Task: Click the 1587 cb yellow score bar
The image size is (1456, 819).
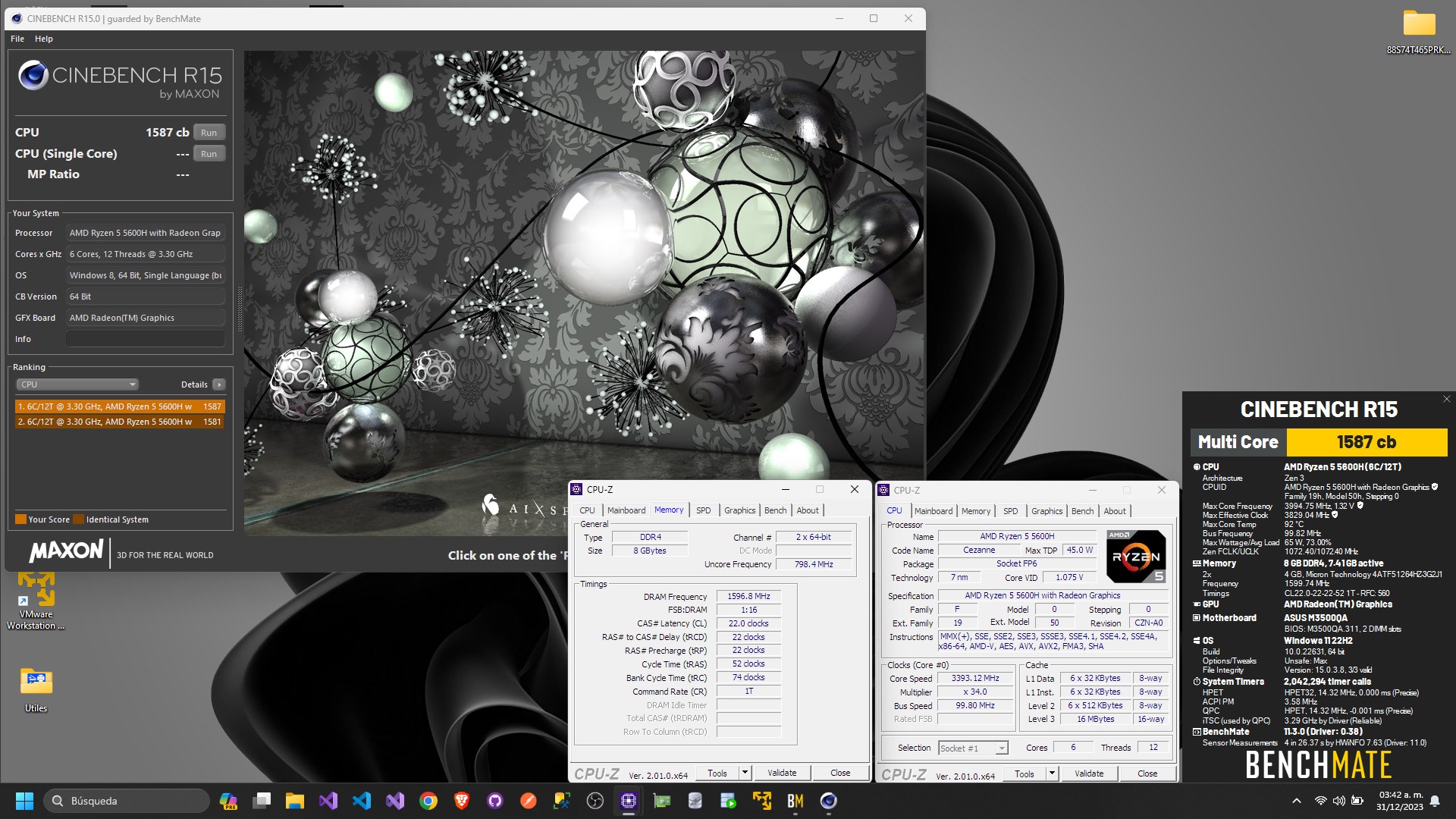Action: 1366,441
